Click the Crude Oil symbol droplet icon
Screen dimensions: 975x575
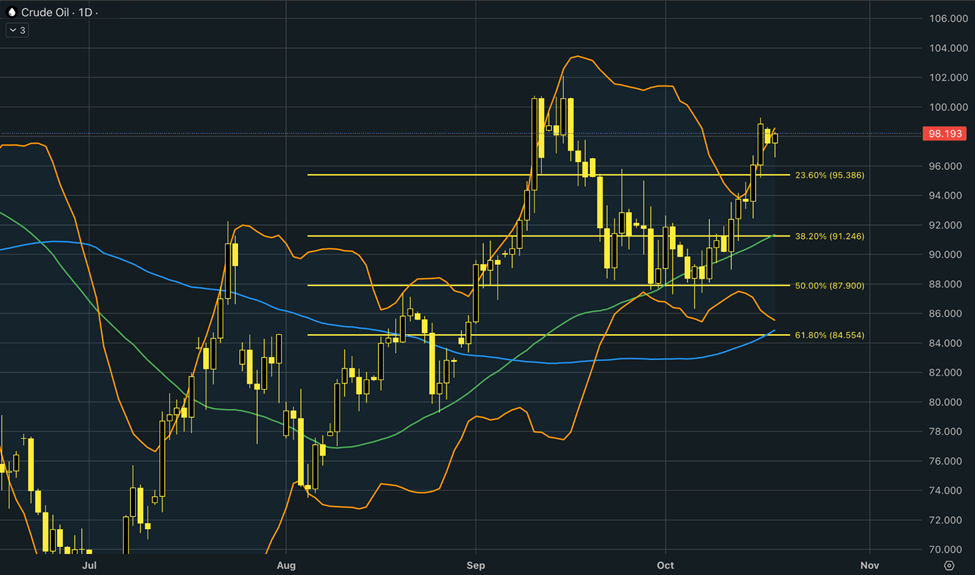point(11,12)
